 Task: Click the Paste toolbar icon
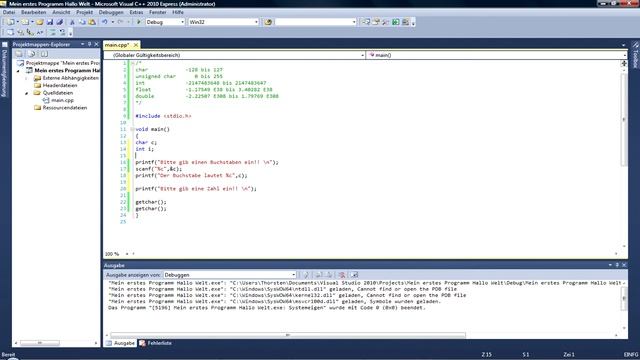click(92, 22)
